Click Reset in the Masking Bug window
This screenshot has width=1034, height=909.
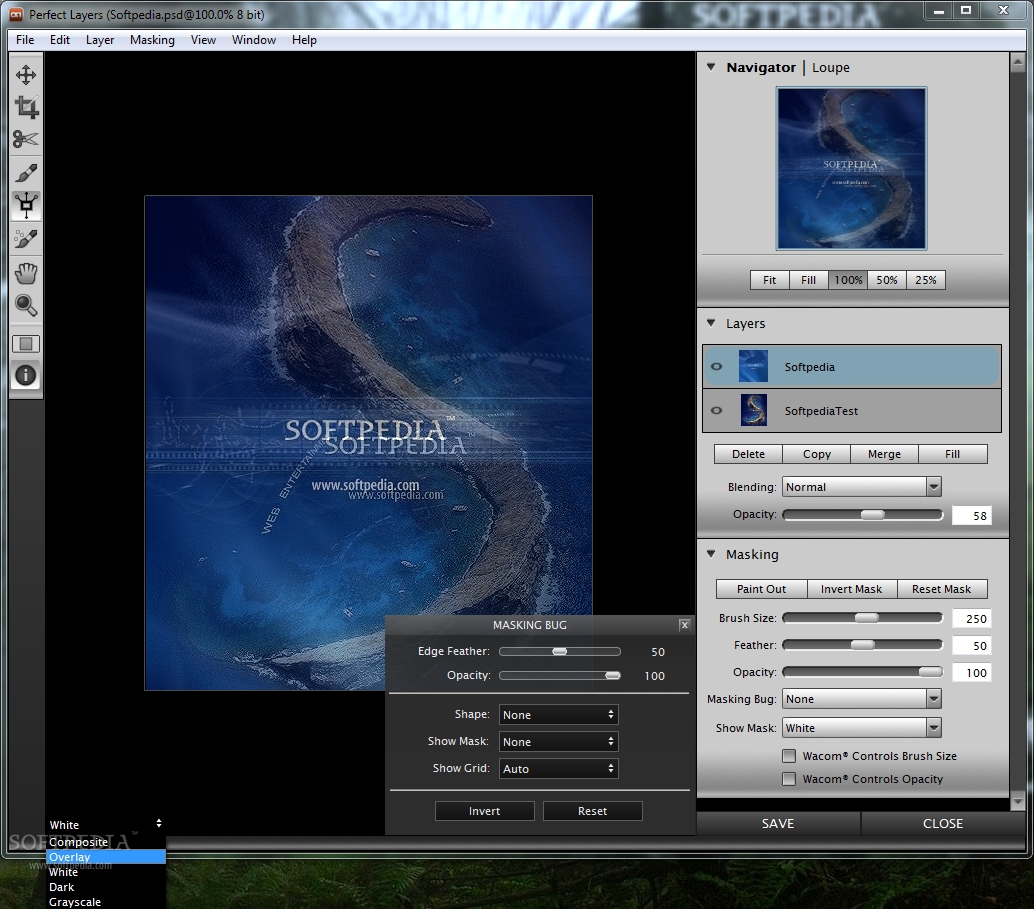click(592, 811)
